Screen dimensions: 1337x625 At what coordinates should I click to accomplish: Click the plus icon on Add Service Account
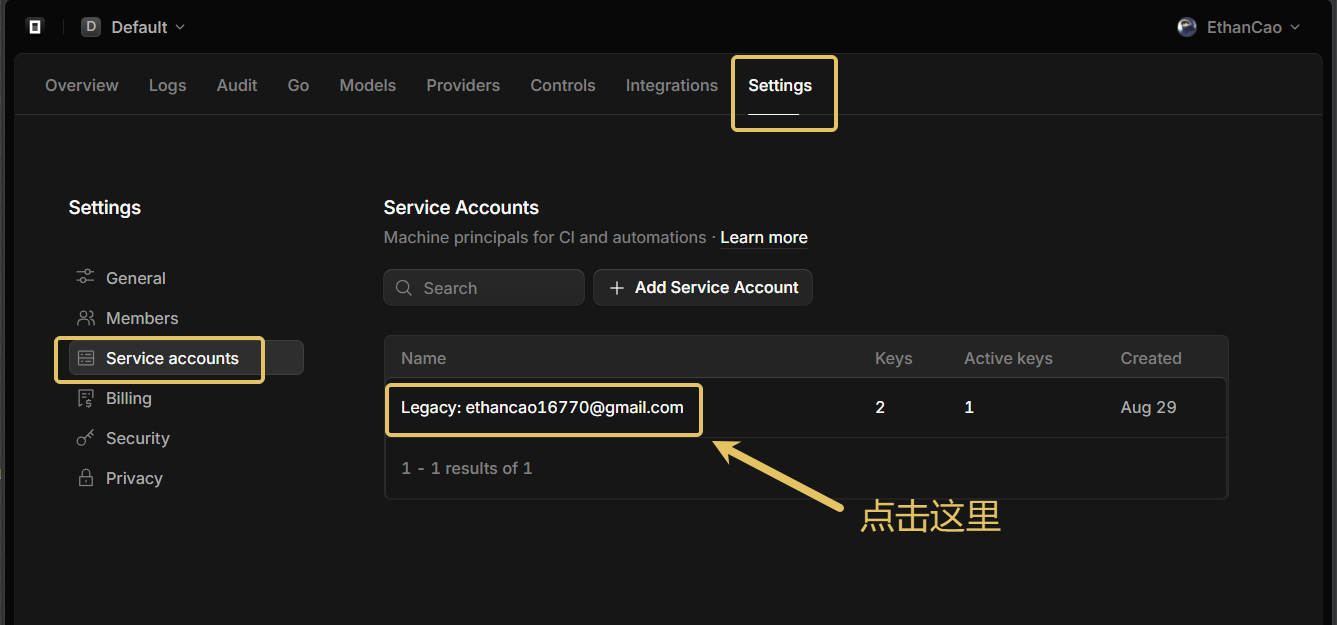point(617,288)
